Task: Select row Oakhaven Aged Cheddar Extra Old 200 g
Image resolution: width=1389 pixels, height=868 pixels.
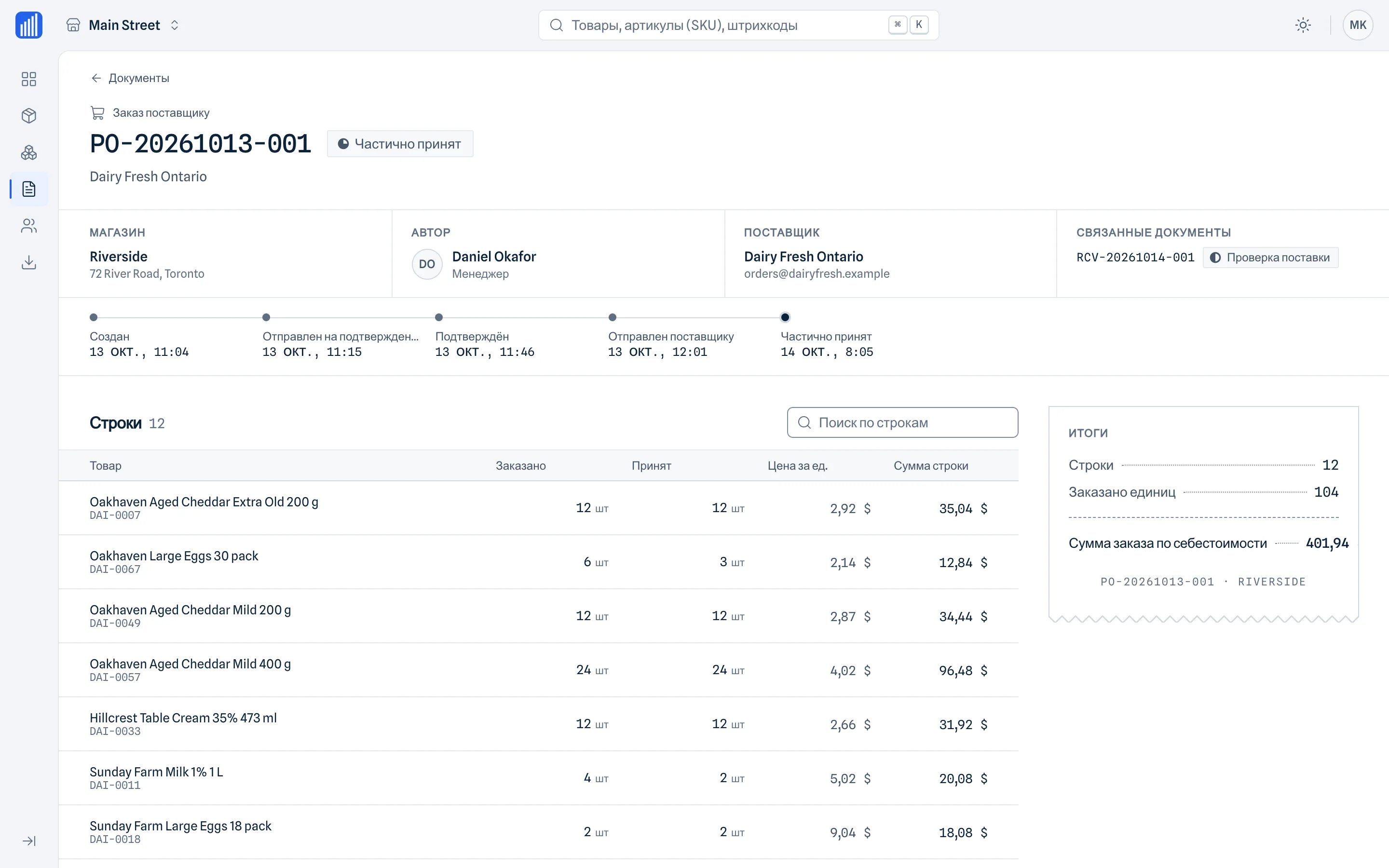Action: [x=538, y=508]
